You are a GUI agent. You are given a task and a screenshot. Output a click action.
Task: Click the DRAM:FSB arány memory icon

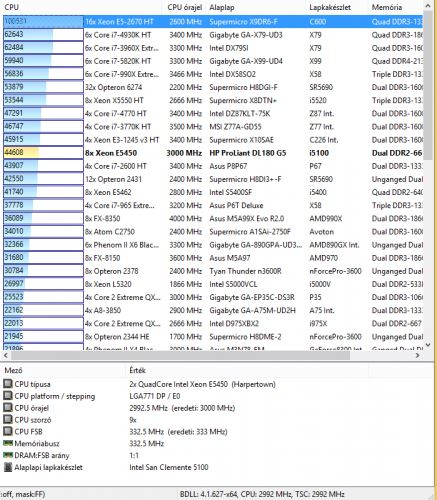click(x=8, y=455)
